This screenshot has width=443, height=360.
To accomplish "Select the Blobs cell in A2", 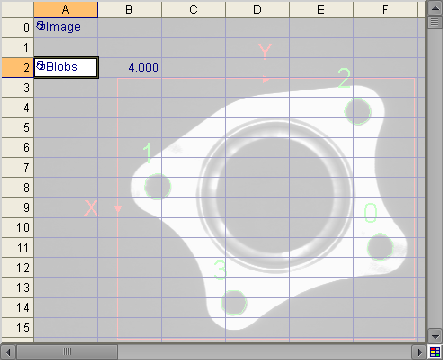I will click(66, 68).
